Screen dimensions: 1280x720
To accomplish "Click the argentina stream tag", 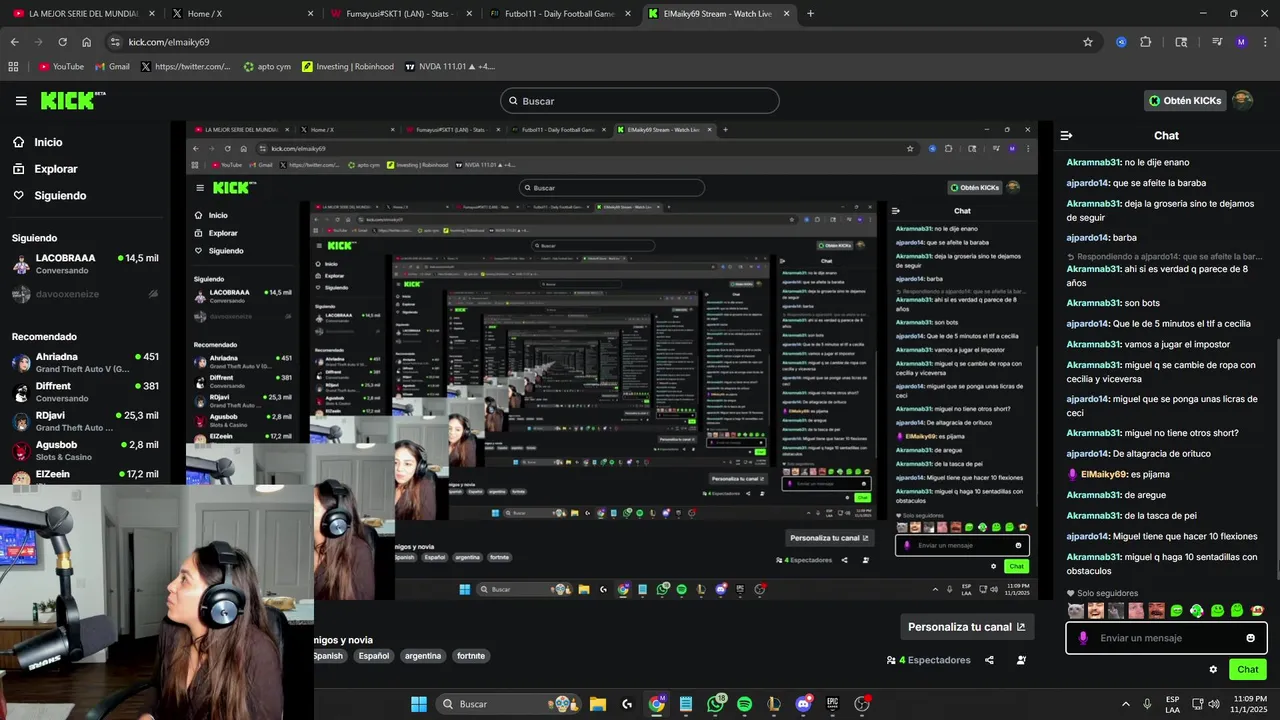I will click(x=423, y=656).
